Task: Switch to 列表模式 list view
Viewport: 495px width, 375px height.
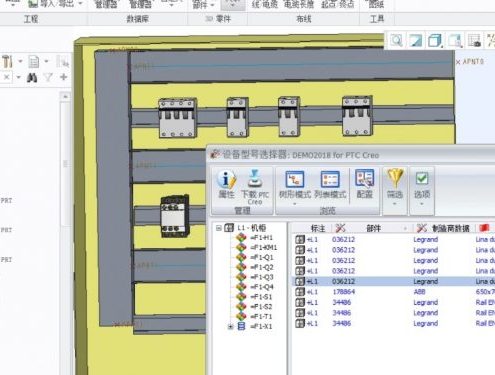Action: (330, 185)
